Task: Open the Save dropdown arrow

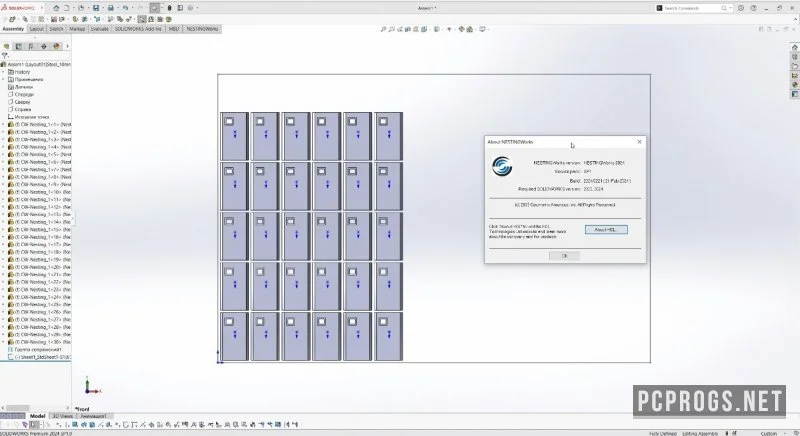Action: tap(102, 8)
